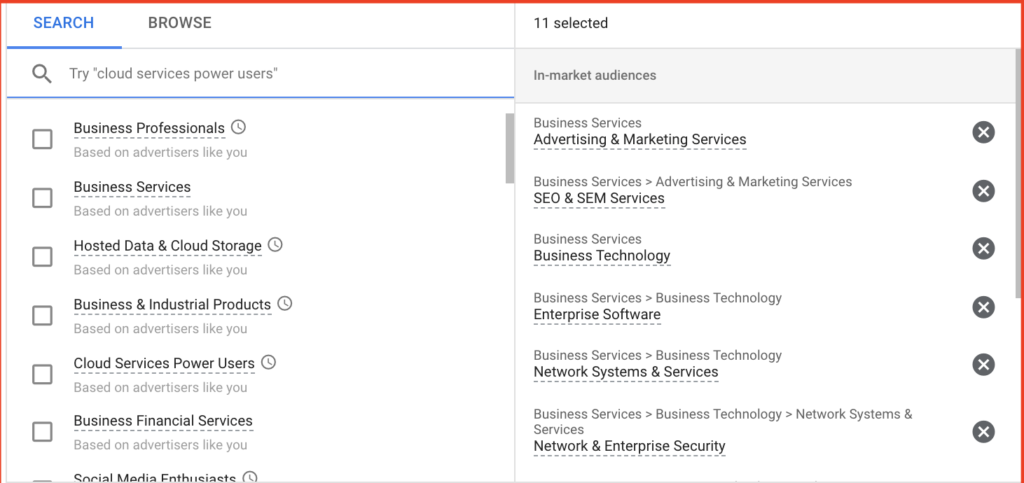Select Business Financial Services checkbox
1024x483 pixels.
click(x=42, y=431)
